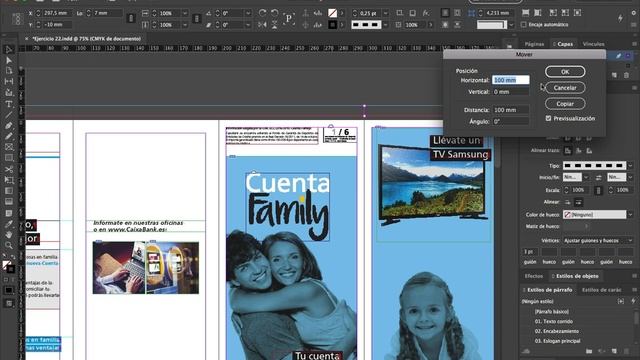This screenshot has width=640, height=360.
Task: Switch to the Páginas tab
Action: [534, 44]
